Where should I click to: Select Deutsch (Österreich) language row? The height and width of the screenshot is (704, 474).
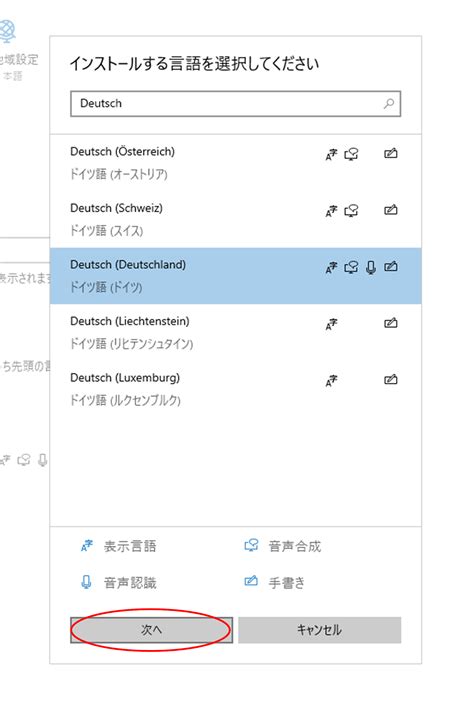[235, 163]
